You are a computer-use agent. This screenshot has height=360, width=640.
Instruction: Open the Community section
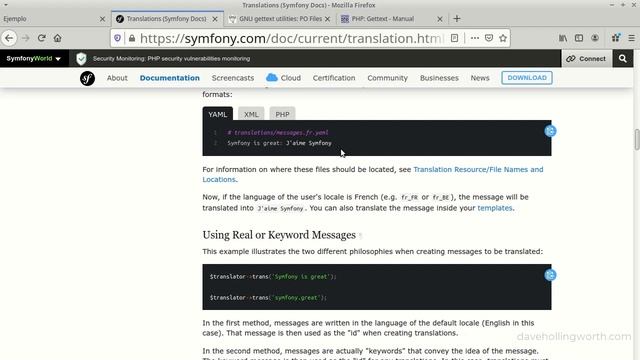tap(387, 78)
